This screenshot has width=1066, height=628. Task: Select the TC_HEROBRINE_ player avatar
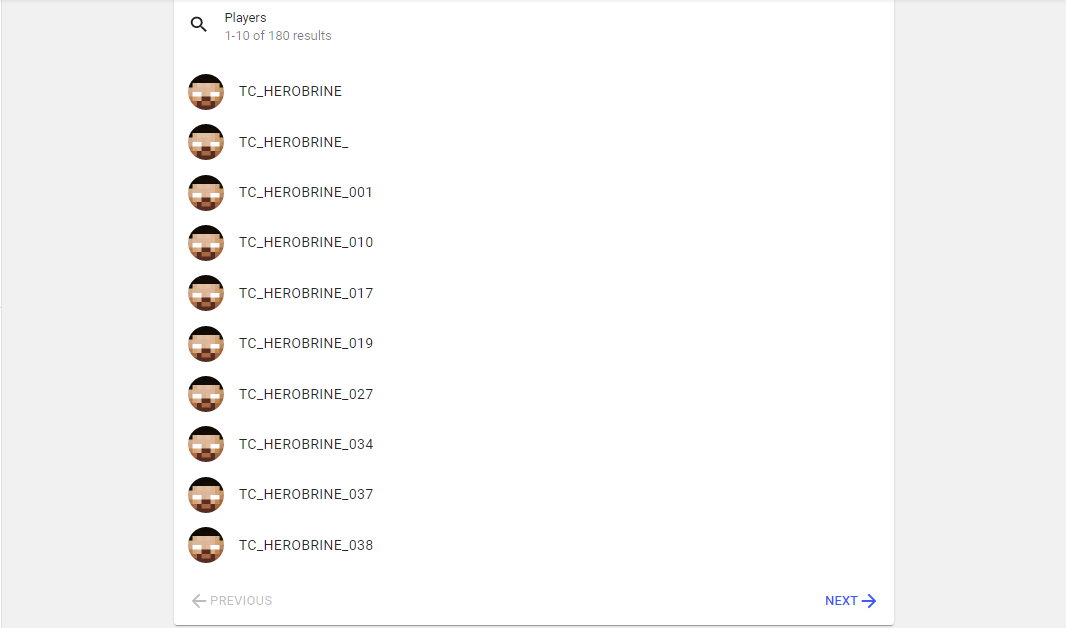coord(206,142)
